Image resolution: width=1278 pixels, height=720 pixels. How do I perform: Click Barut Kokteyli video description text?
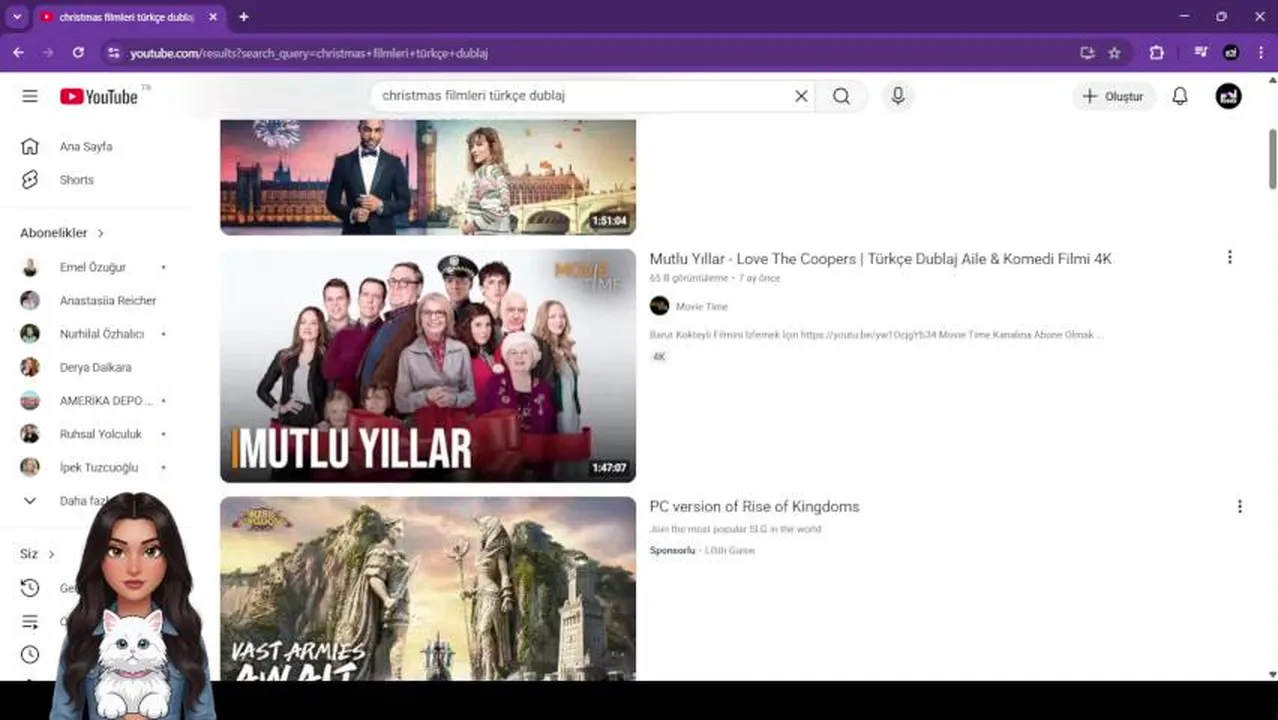click(876, 335)
